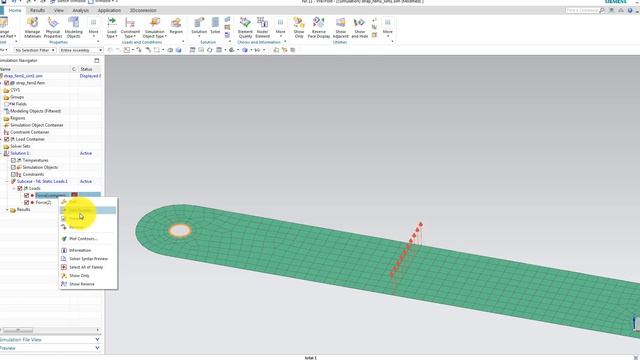
Task: Toggle the Load Container checkbox
Action: point(7,139)
